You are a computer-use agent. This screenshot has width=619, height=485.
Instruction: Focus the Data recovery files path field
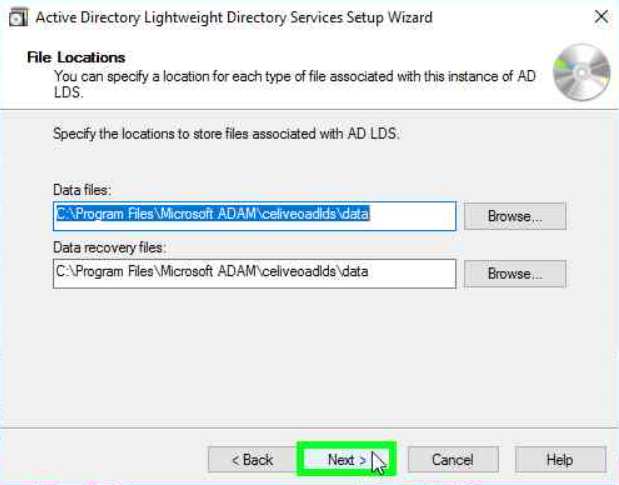click(x=254, y=273)
